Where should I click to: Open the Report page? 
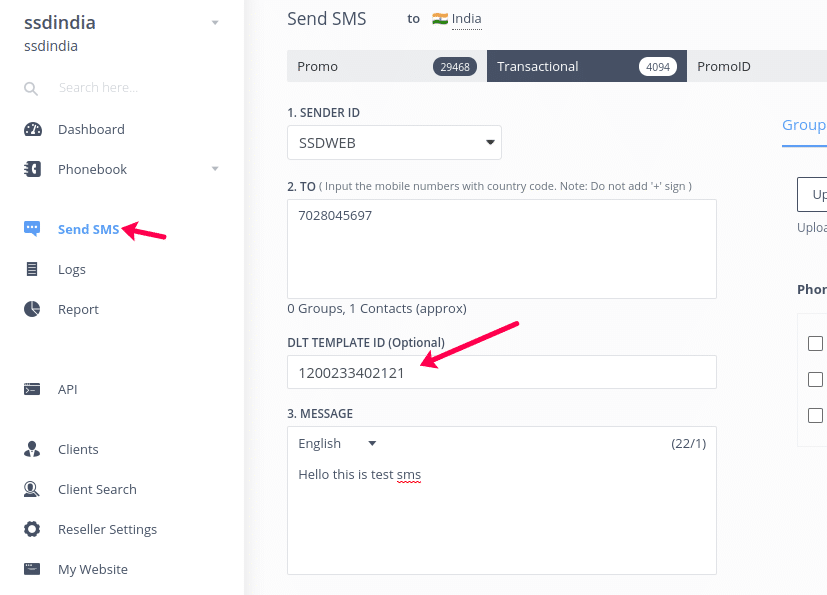click(78, 310)
